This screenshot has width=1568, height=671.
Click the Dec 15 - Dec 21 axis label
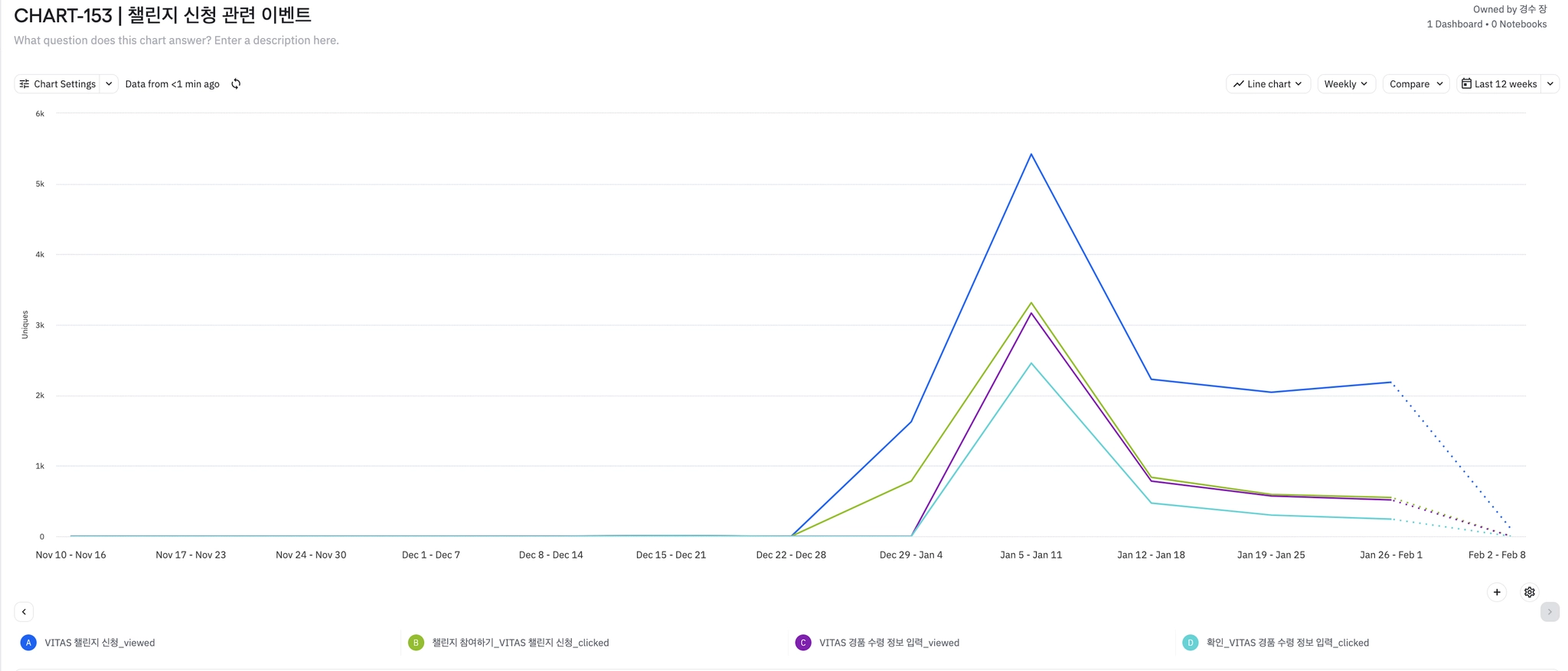671,555
